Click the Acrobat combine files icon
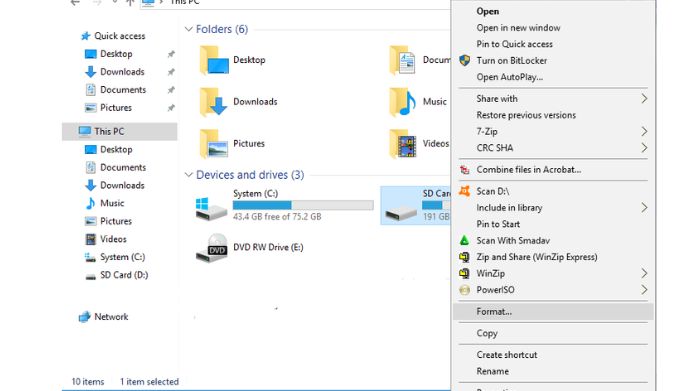Image resolution: width=696 pixels, height=391 pixels. pyautogui.click(x=464, y=170)
